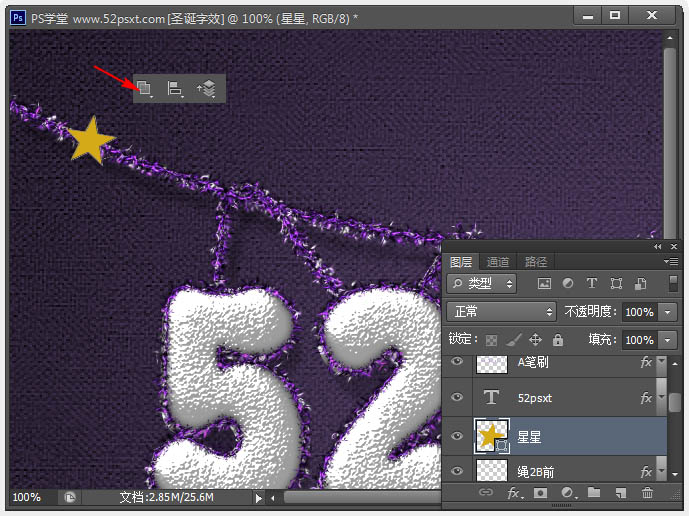Click layers list scroll up arrow
This screenshot has width=689, height=516.
(674, 363)
